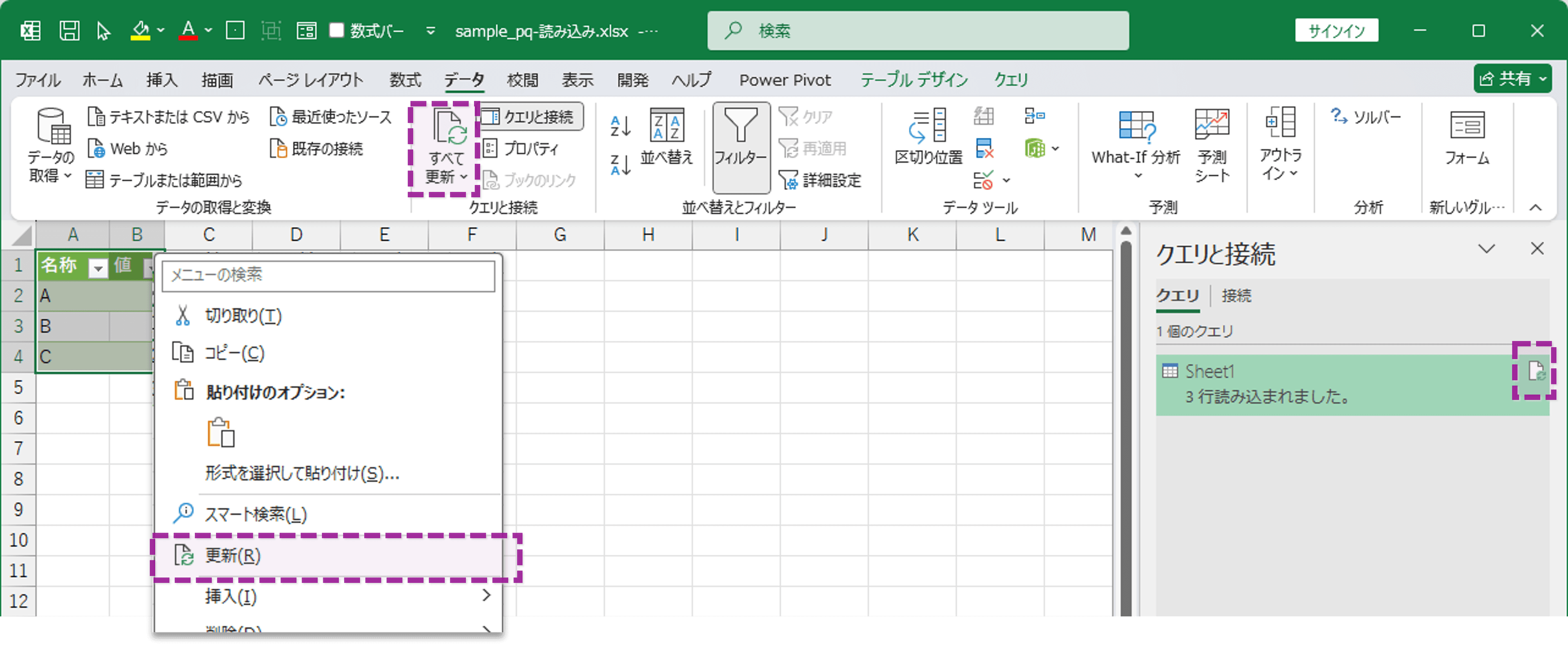Click the サインイン button
Viewport: 1568px width, 645px height.
(x=1336, y=31)
